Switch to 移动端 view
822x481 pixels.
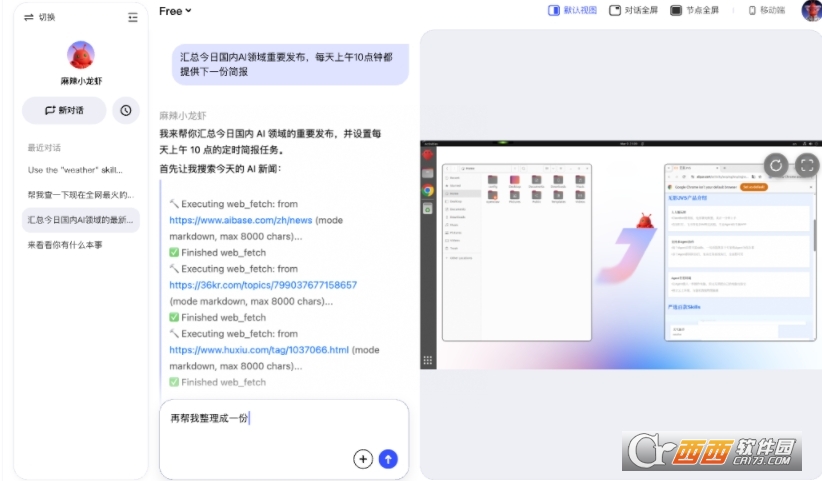point(766,10)
